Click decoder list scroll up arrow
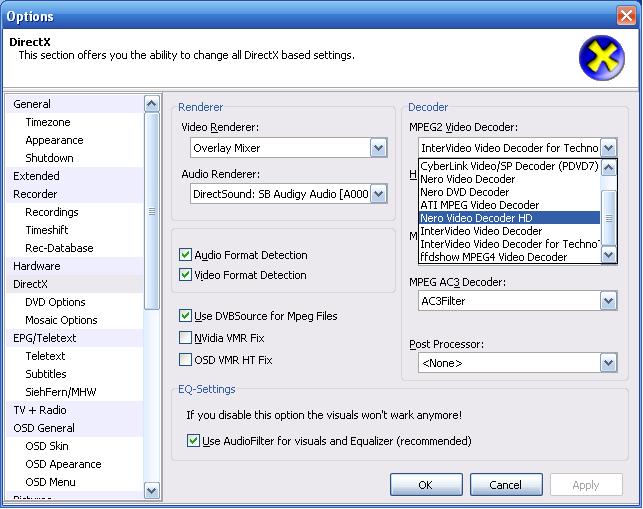Image resolution: width=643 pixels, height=509 pixels. point(609,167)
